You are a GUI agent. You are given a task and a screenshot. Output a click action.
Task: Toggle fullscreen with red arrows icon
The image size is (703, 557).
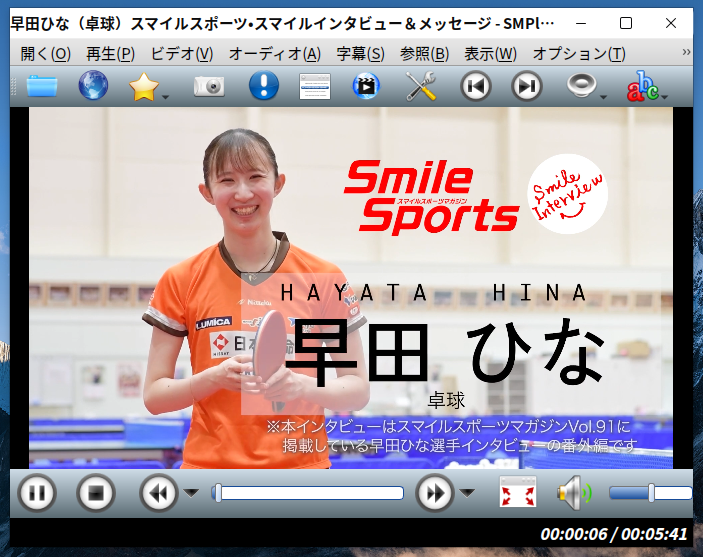(518, 492)
